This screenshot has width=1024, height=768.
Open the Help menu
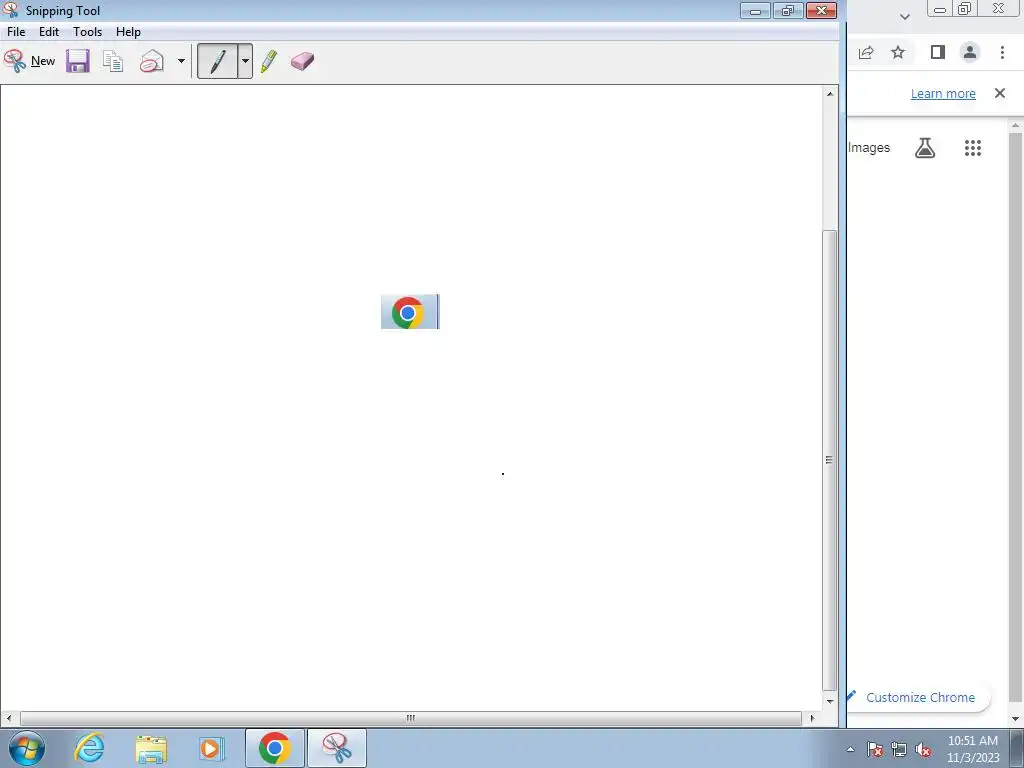coord(128,32)
